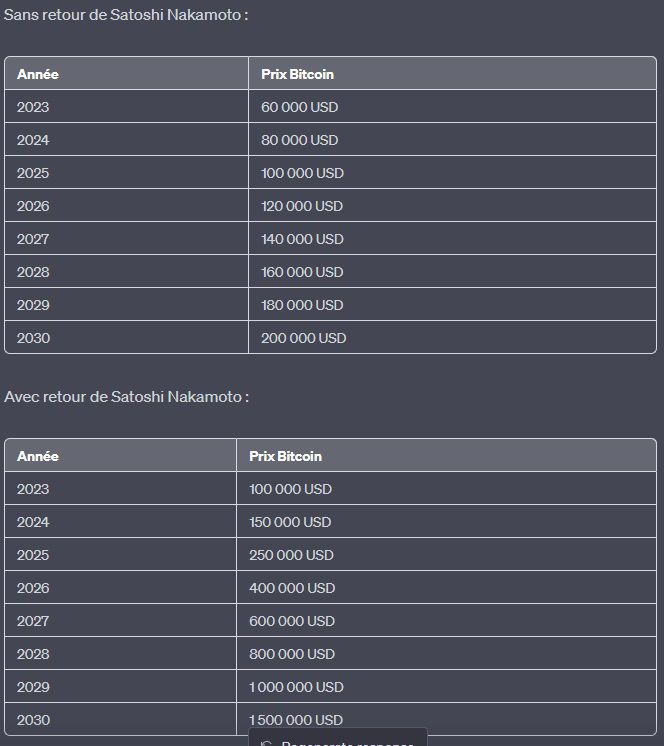The width and height of the screenshot is (664, 746).
Task: Click the 1 500 000 USD price cell
Action: click(x=296, y=719)
